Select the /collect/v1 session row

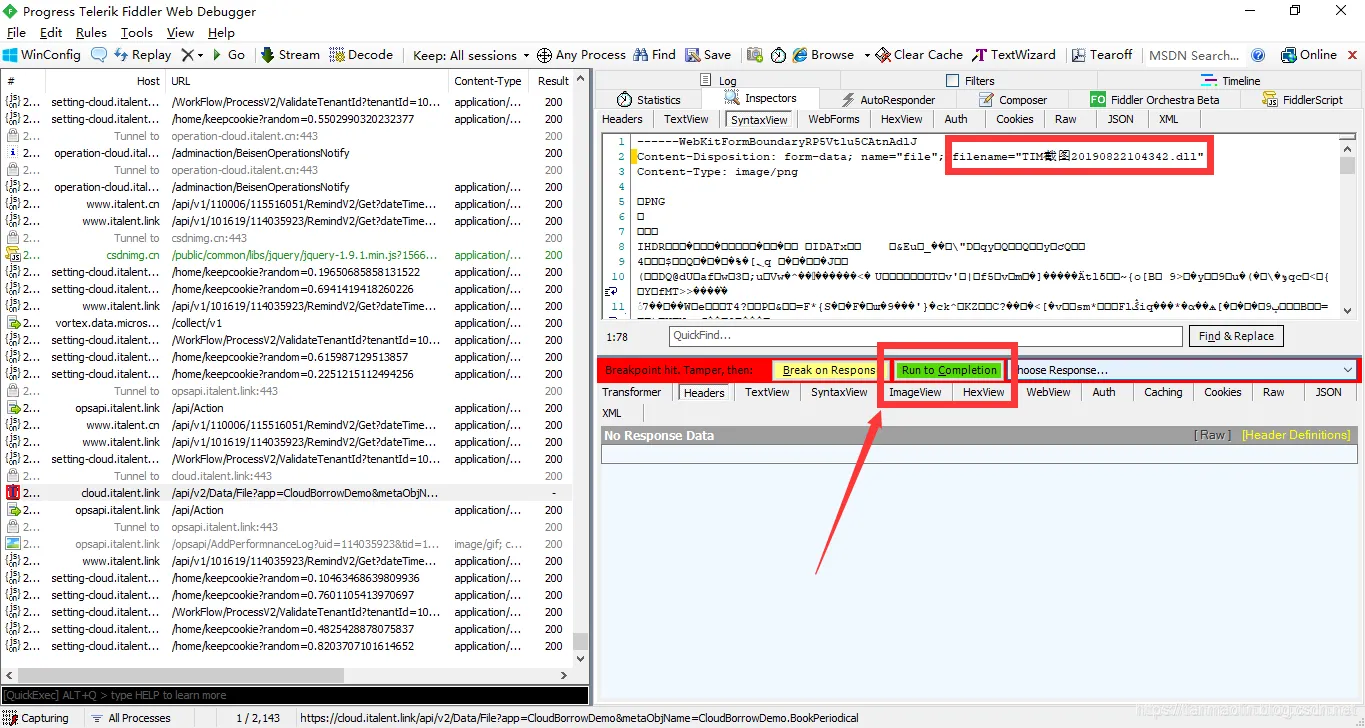pyautogui.click(x=286, y=323)
